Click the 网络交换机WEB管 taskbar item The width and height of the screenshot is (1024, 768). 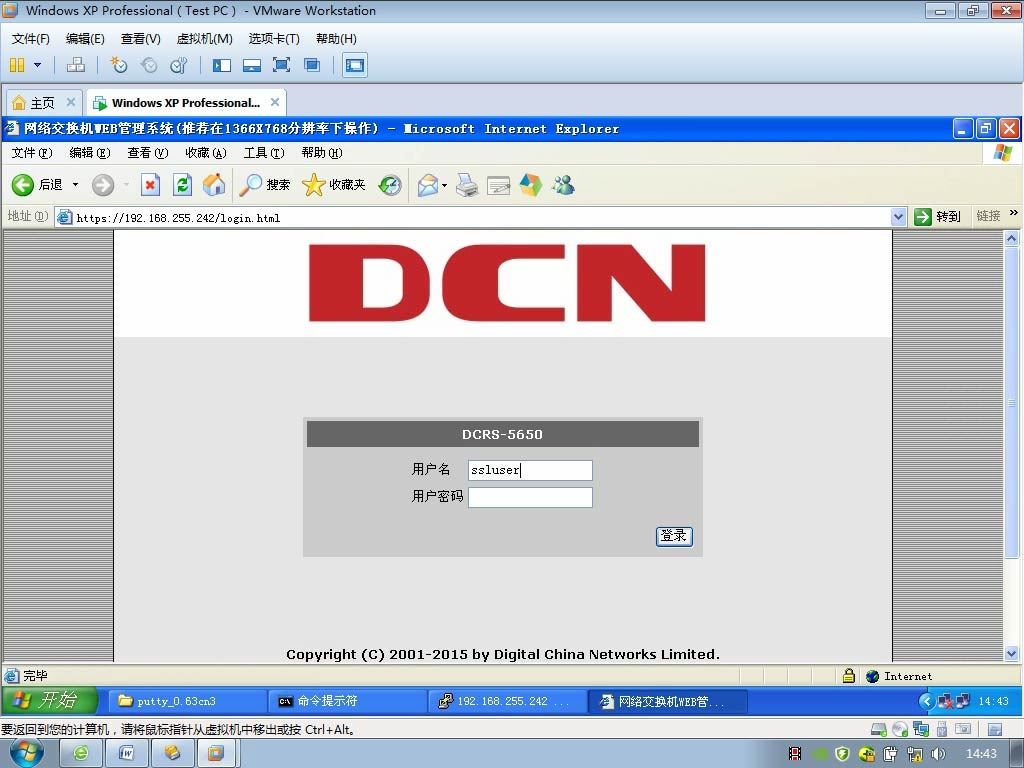(x=667, y=701)
